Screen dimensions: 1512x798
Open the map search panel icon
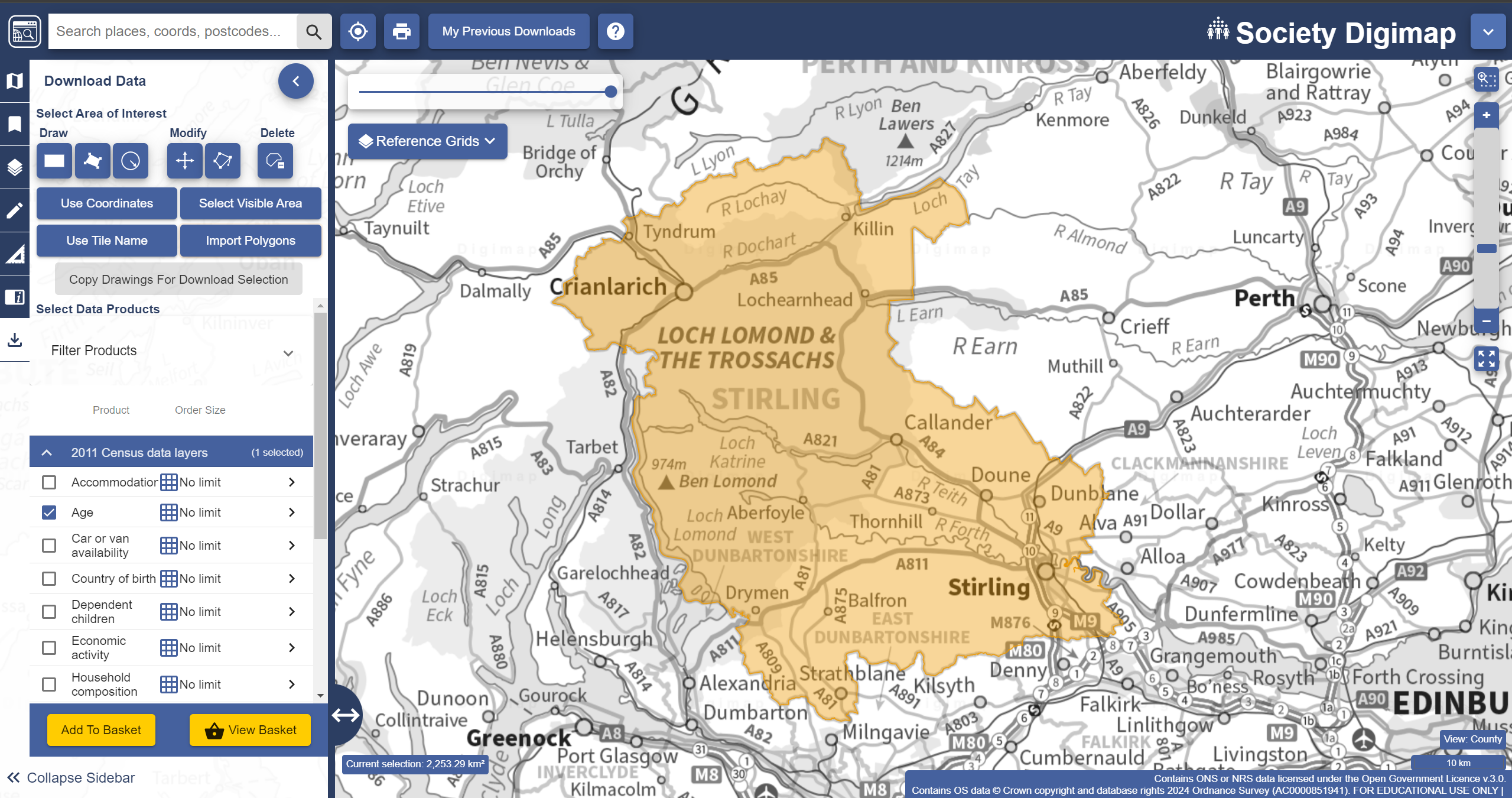coord(24,31)
